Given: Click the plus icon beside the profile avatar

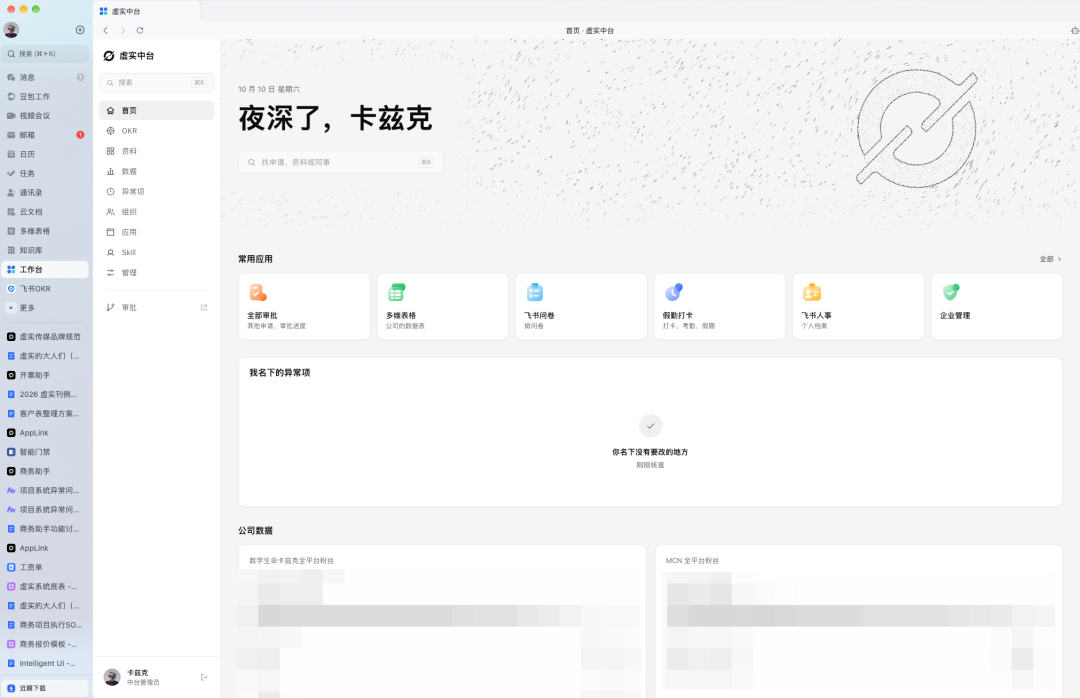Looking at the screenshot, I should click(x=80, y=30).
